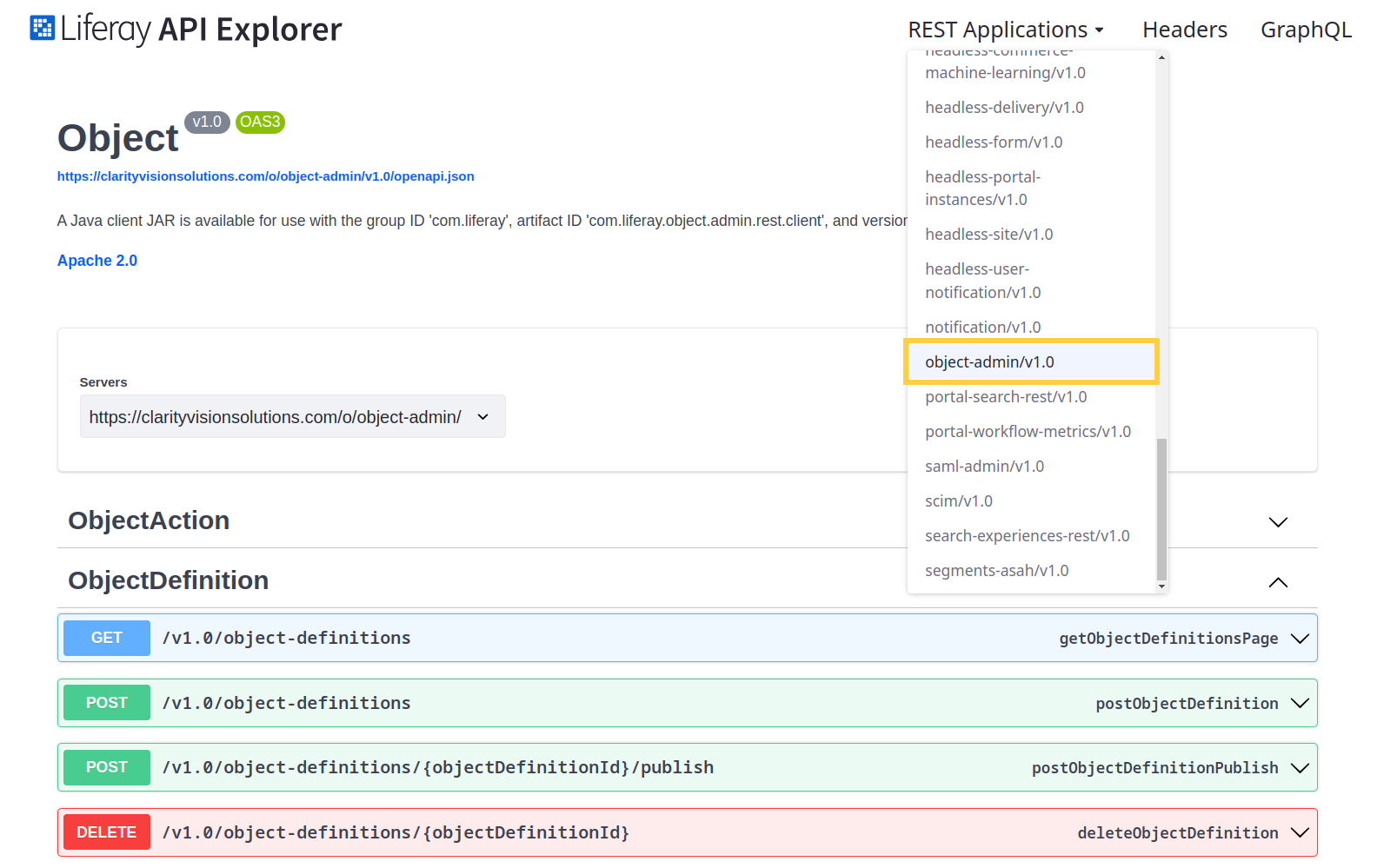Click getObjectDefinitionsPage operation name
The height and width of the screenshot is (868, 1377).
[x=1168, y=639]
